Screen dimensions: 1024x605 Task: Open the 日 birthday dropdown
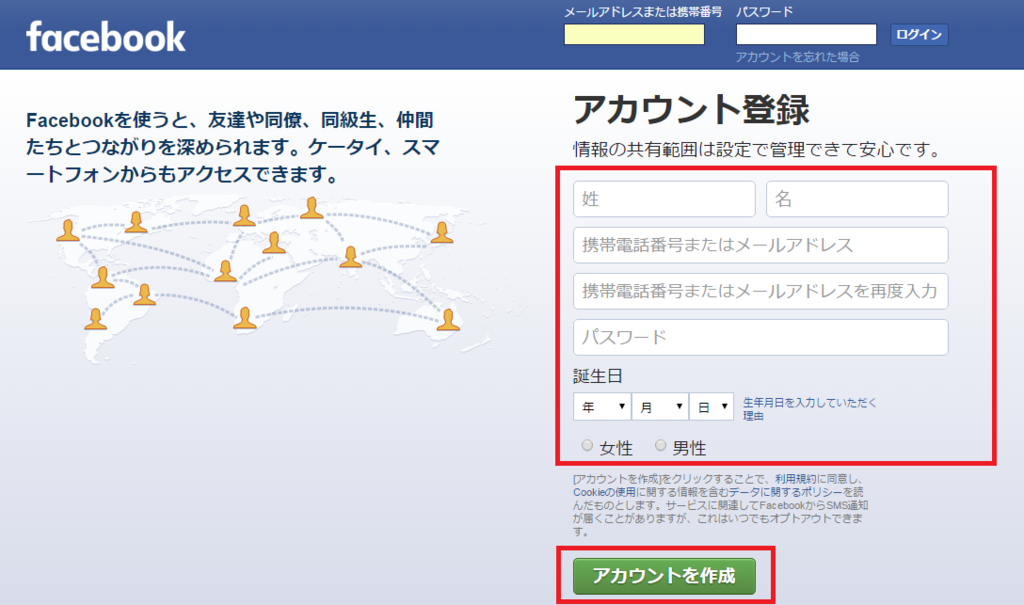point(711,406)
